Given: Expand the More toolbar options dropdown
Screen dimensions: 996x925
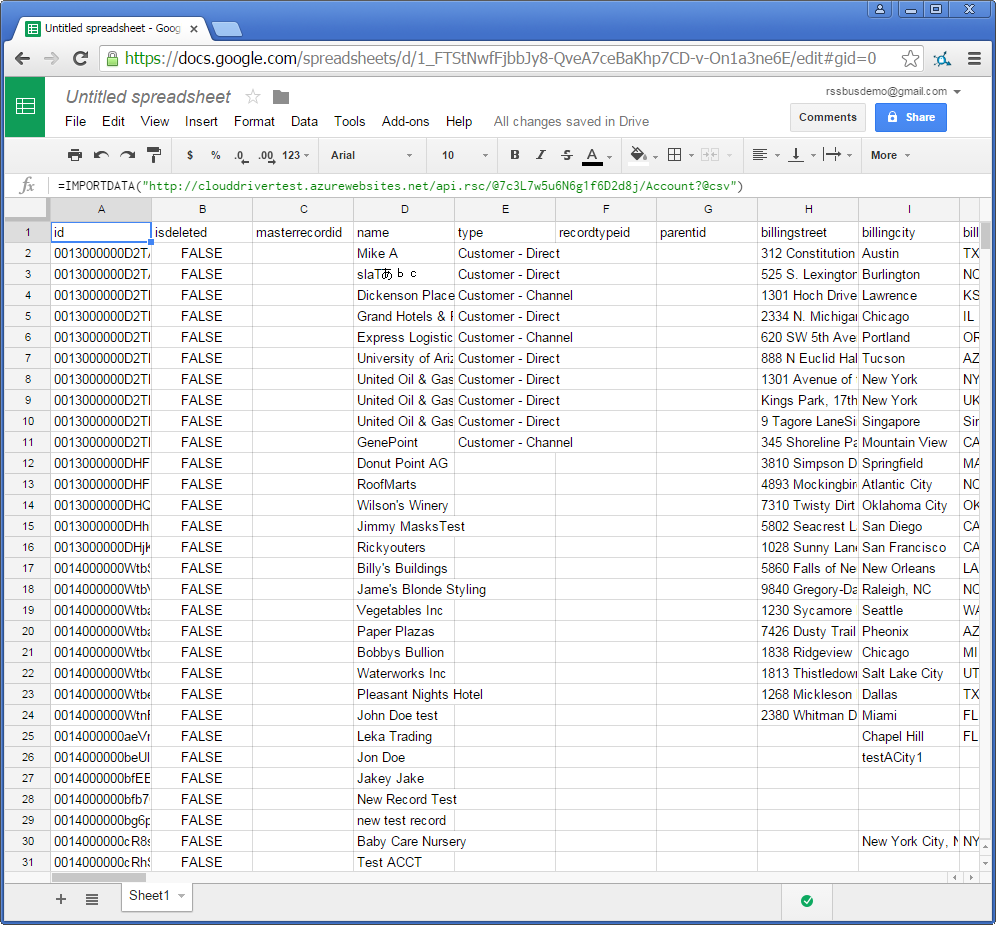Looking at the screenshot, I should [x=890, y=155].
